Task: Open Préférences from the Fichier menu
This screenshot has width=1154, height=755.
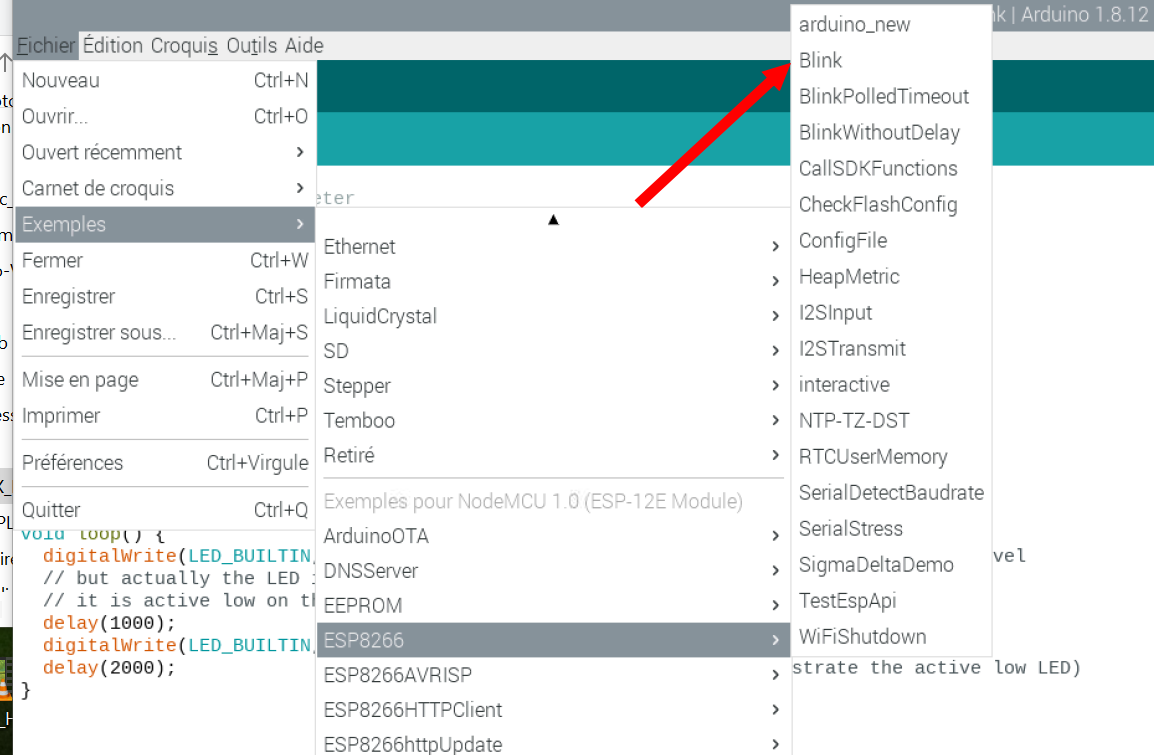Action: pos(165,463)
